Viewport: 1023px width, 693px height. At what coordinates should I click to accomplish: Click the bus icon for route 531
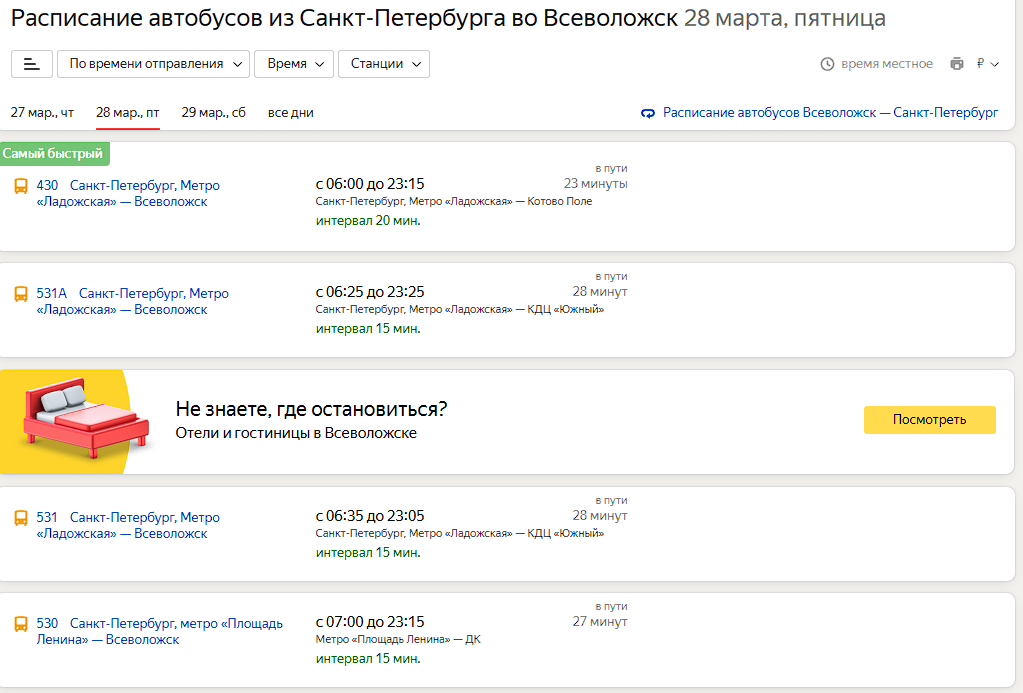(21, 518)
